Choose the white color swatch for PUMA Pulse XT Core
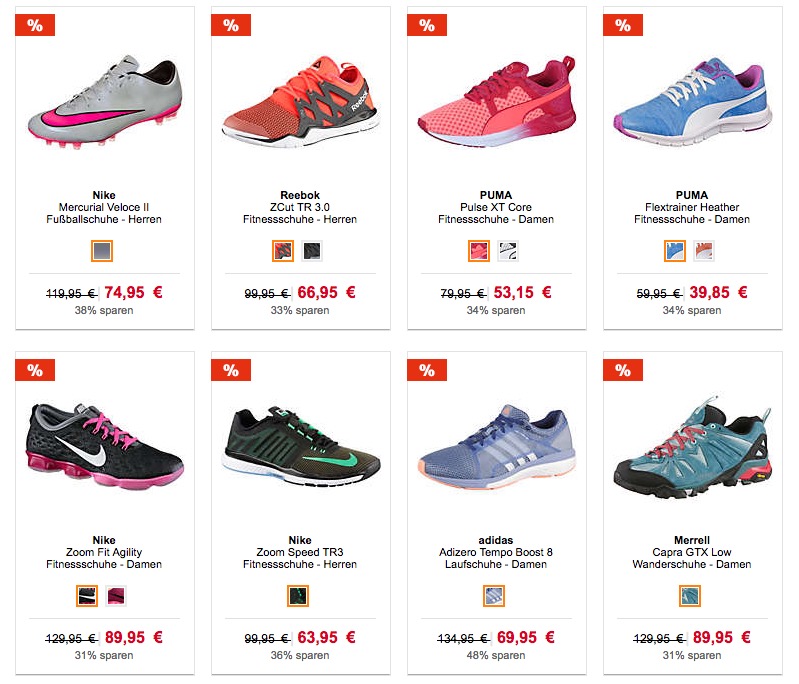 point(508,251)
